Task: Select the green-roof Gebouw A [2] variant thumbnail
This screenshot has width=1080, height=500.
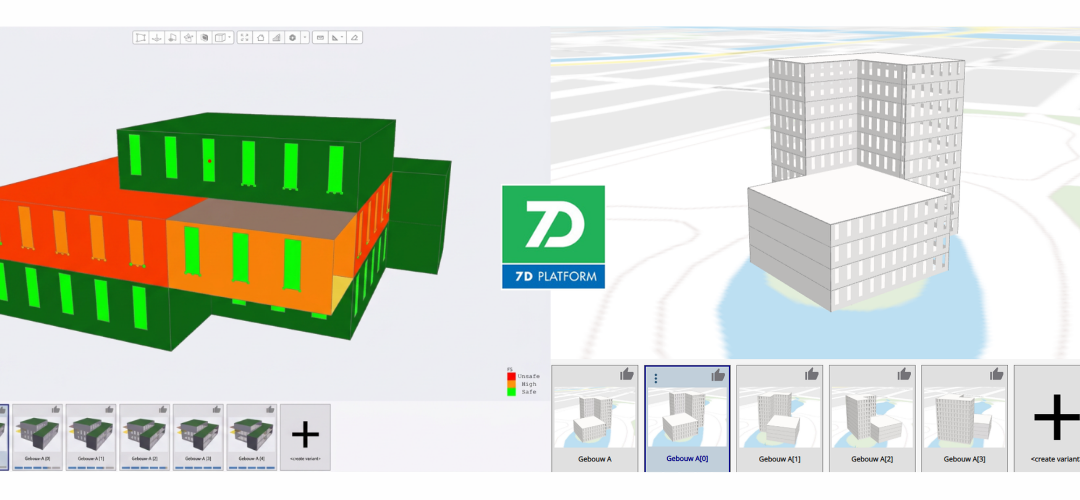Action: 145,437
